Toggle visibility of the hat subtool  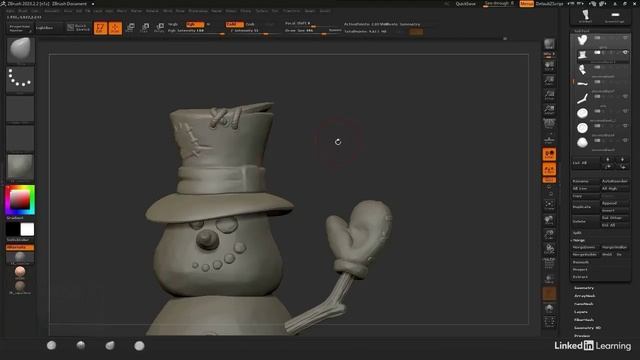(x=625, y=52)
